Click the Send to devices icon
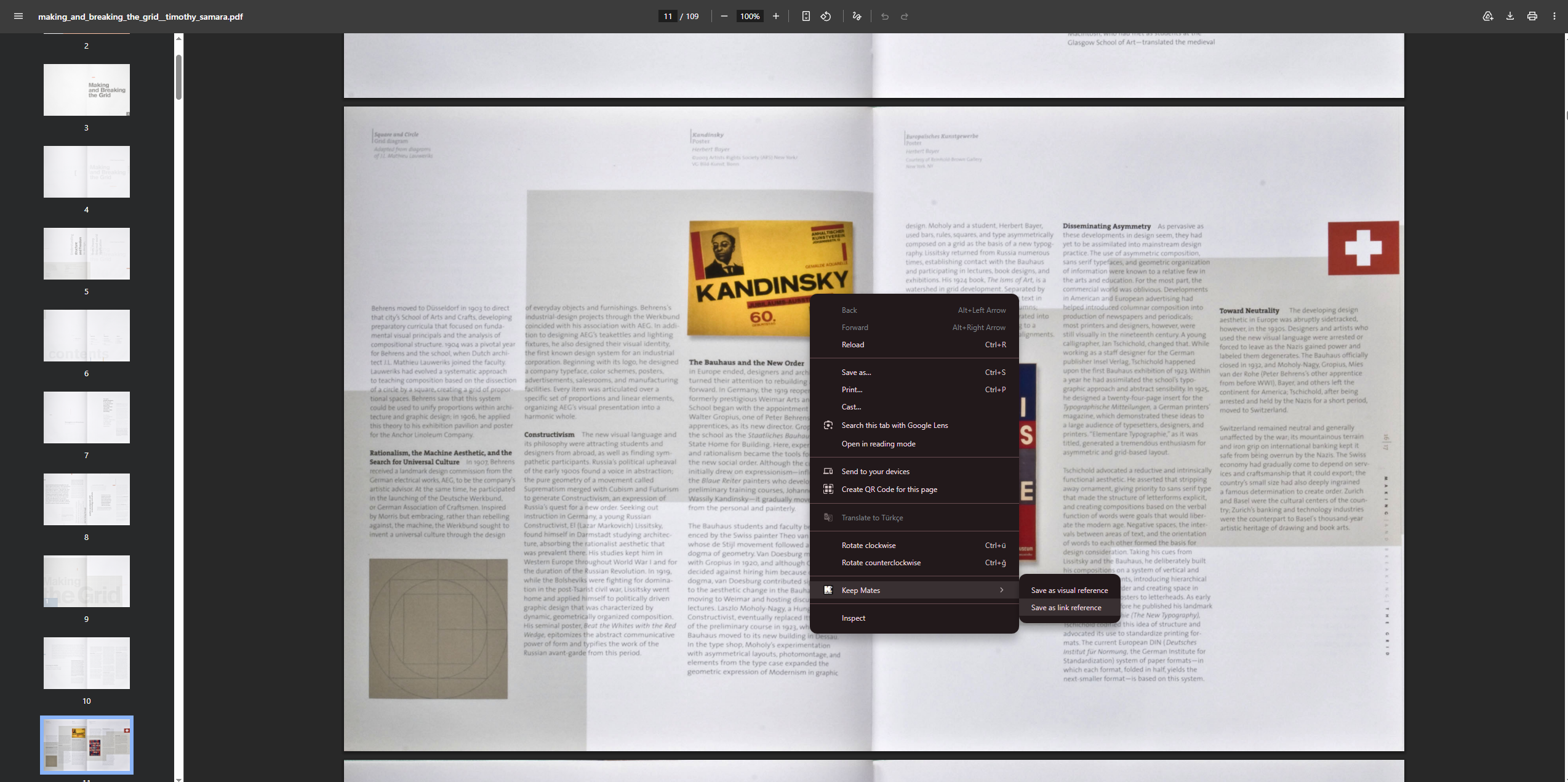Screen dimensions: 1568x782 (x=828, y=472)
